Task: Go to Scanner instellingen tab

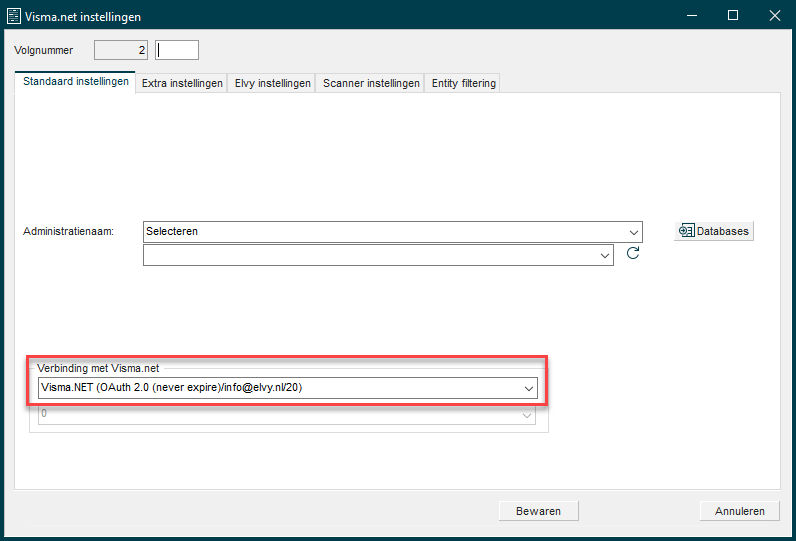Action: pos(371,83)
